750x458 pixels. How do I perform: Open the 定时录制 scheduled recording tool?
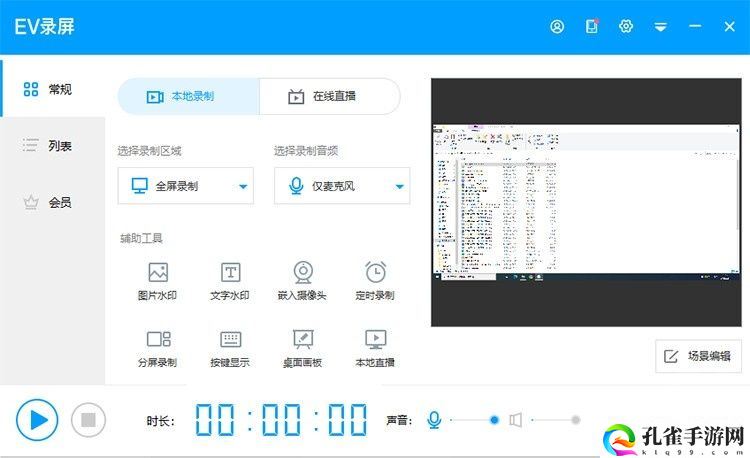click(375, 280)
